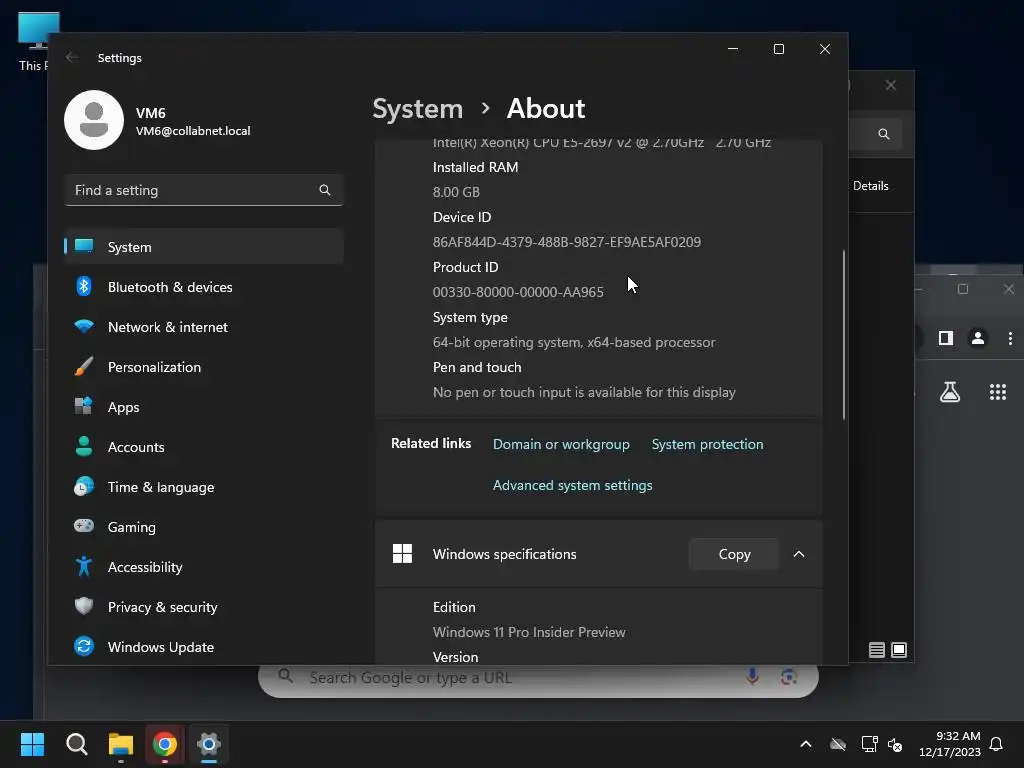1024x768 pixels.
Task: Open Privacy & security settings
Action: 204,607
